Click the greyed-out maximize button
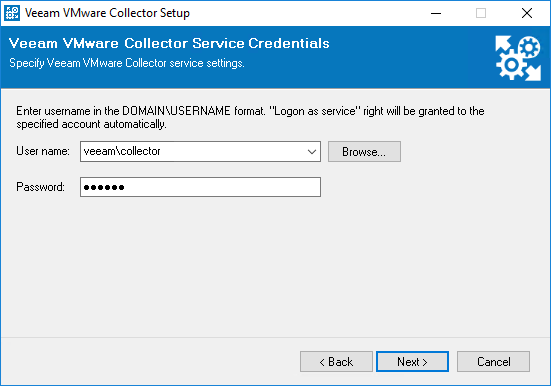The height and width of the screenshot is (386, 551). click(x=481, y=13)
